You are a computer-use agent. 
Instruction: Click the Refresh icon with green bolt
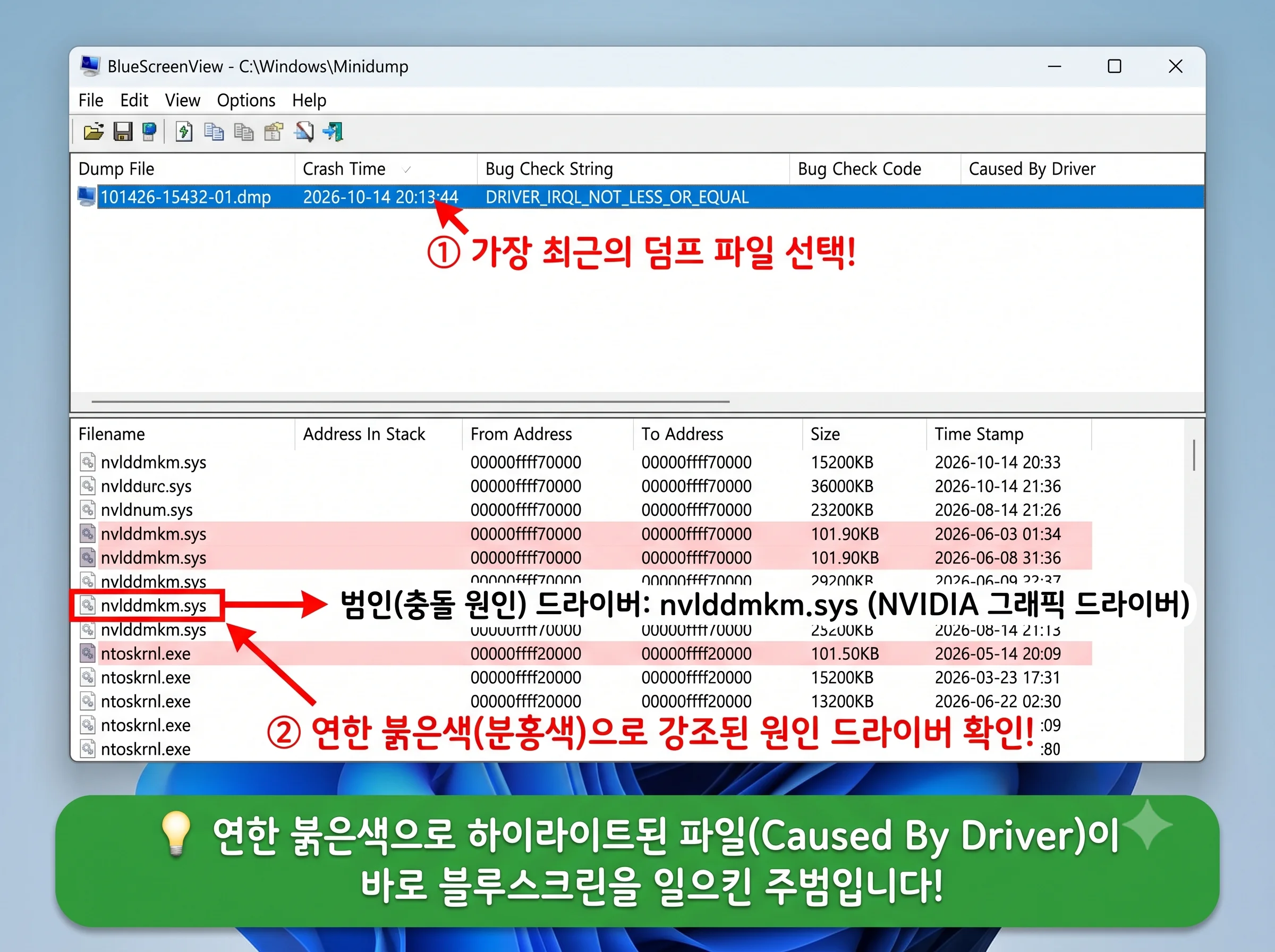(x=184, y=132)
